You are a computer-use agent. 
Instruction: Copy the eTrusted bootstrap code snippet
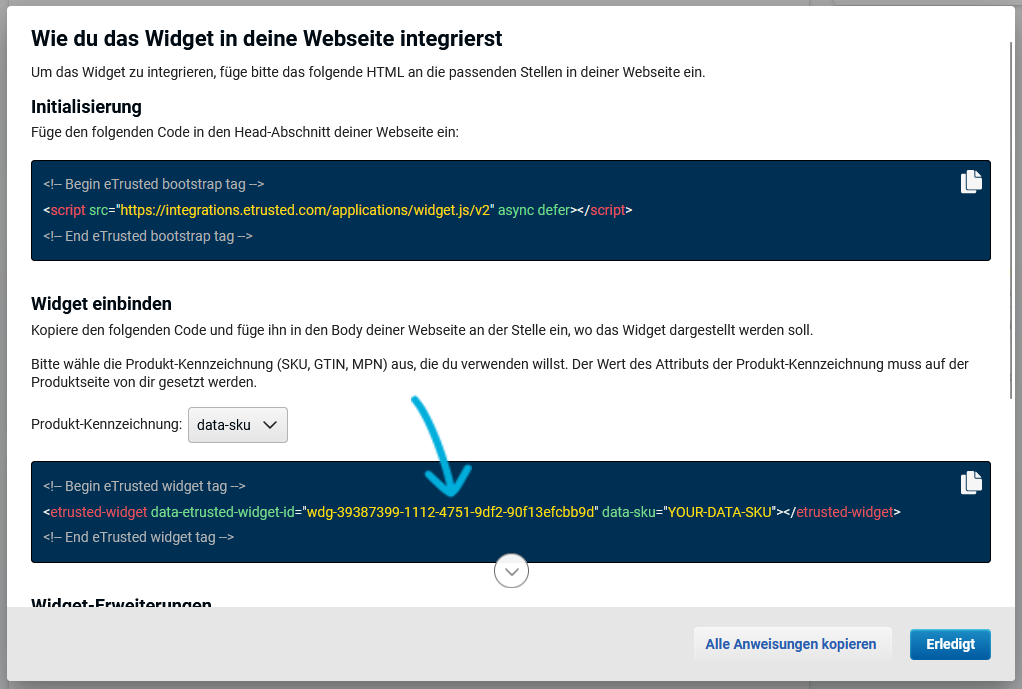[971, 182]
